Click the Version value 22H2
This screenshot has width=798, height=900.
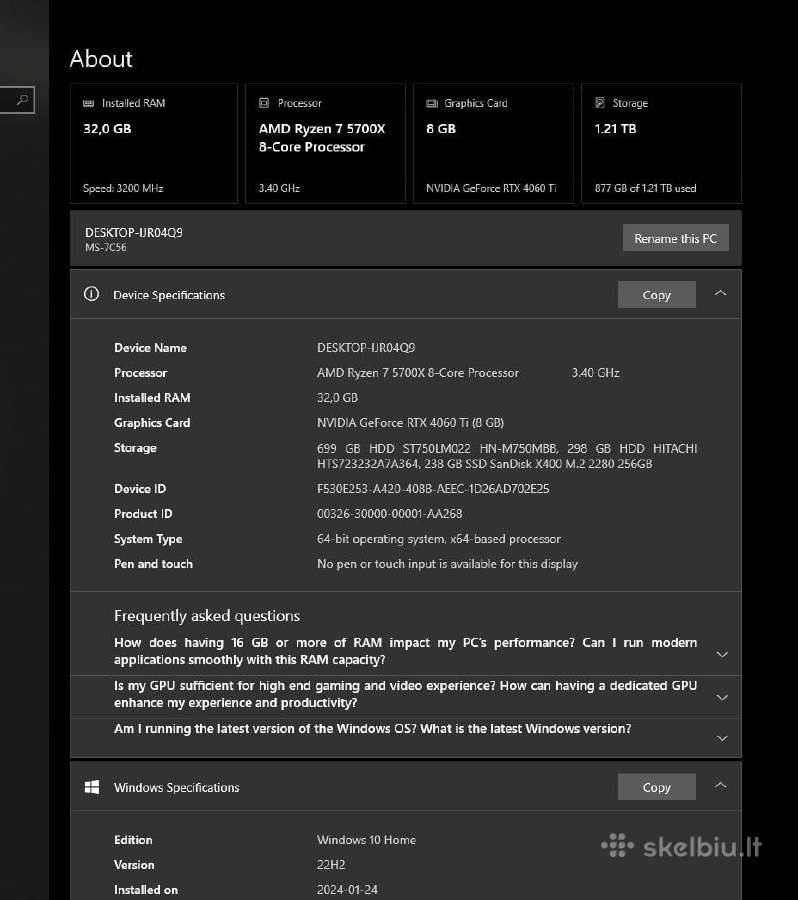331,864
